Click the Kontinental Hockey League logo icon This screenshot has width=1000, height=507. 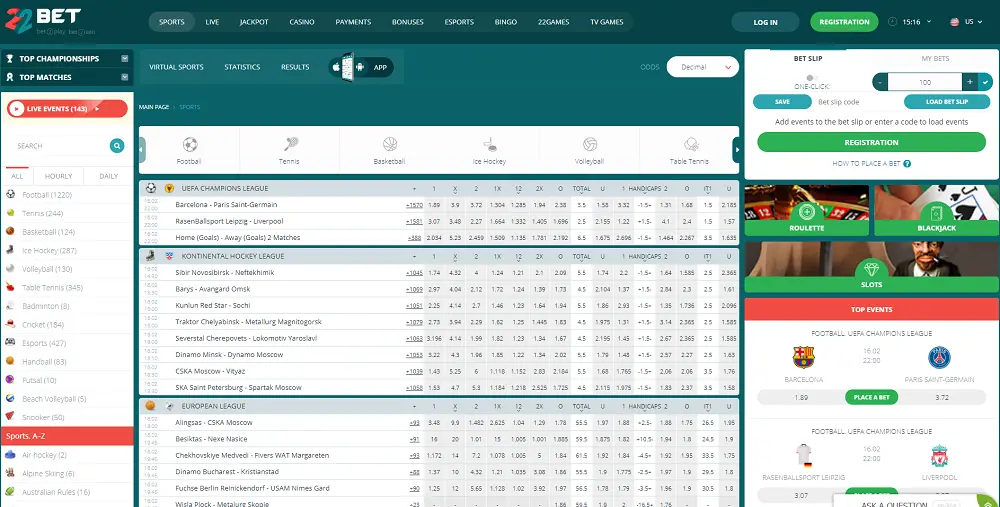tap(170, 256)
